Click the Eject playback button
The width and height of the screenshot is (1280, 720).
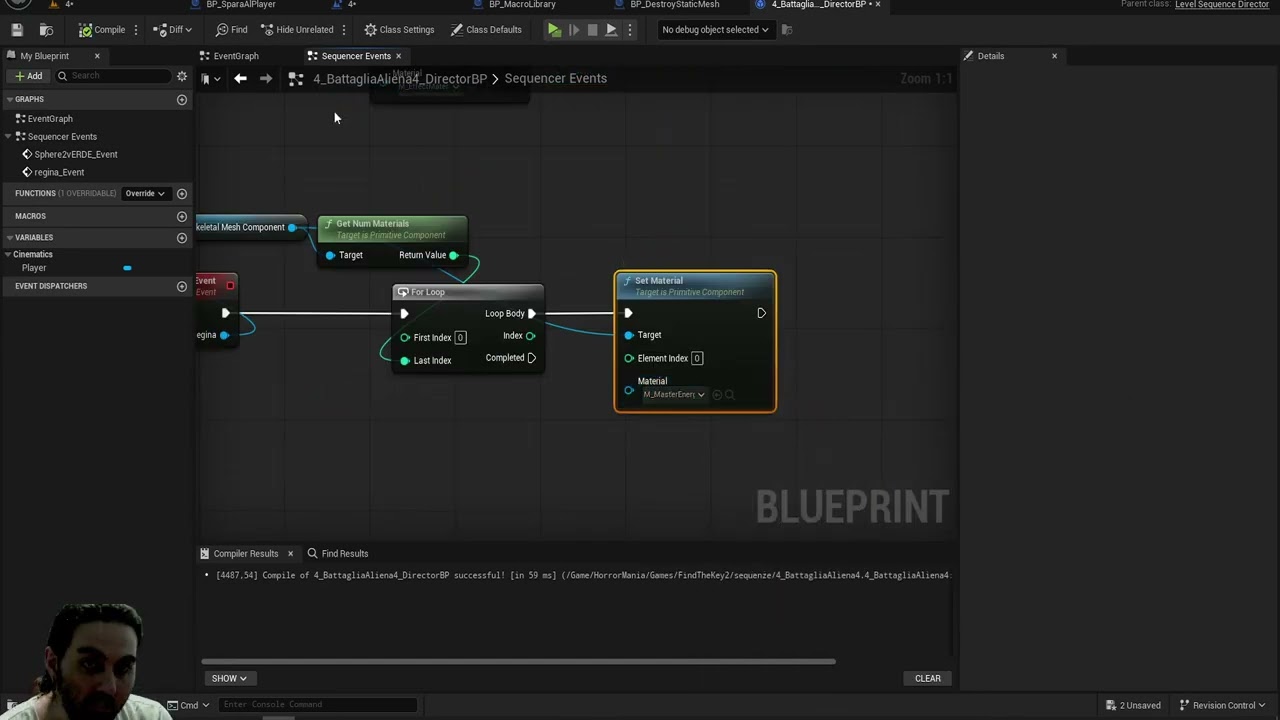tap(611, 30)
